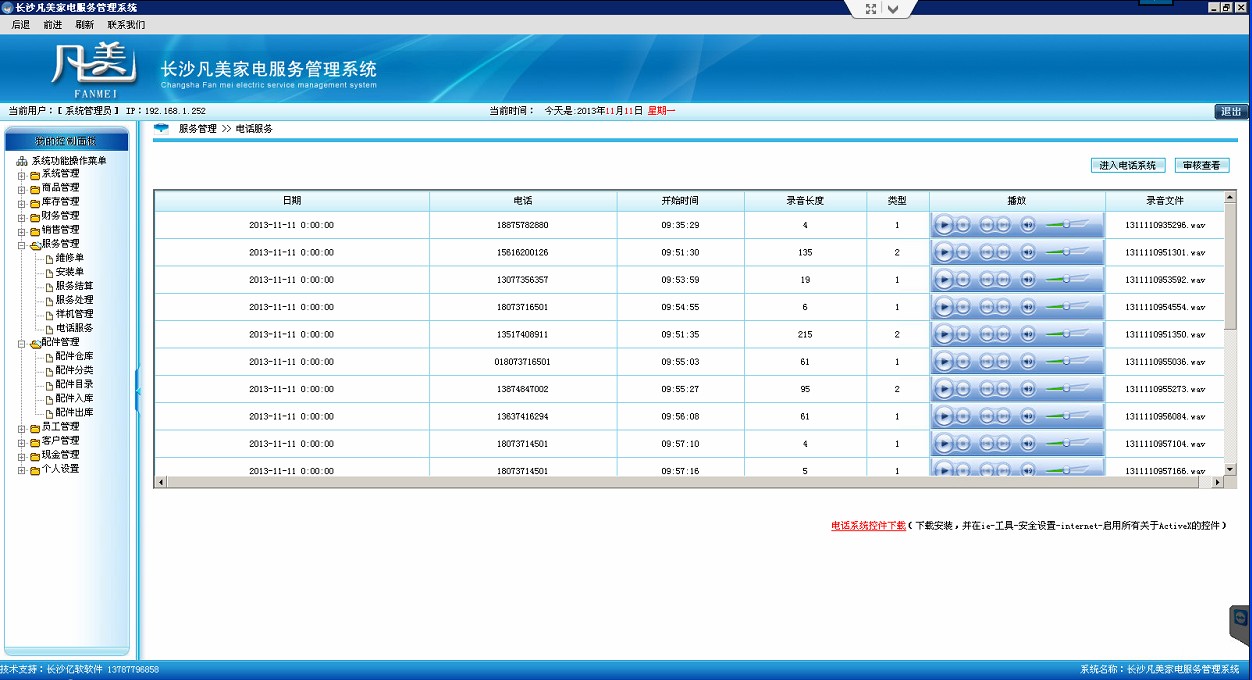Open 配件出库 under 配件管理

(x=75, y=412)
